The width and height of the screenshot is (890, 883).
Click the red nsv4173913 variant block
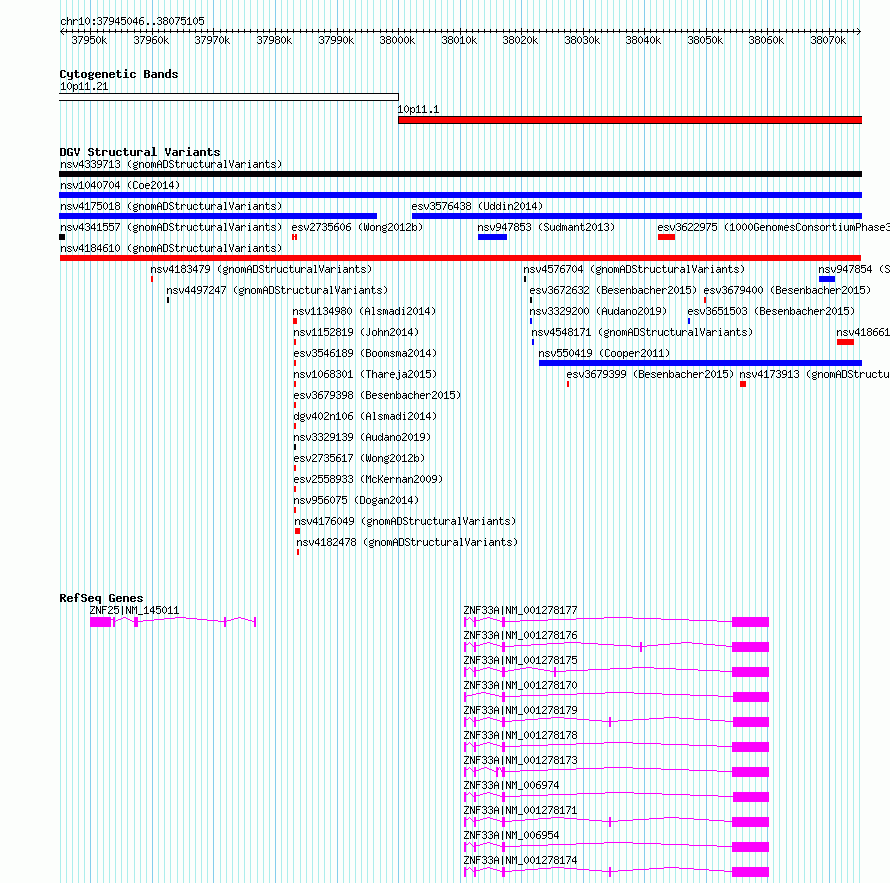(743, 384)
